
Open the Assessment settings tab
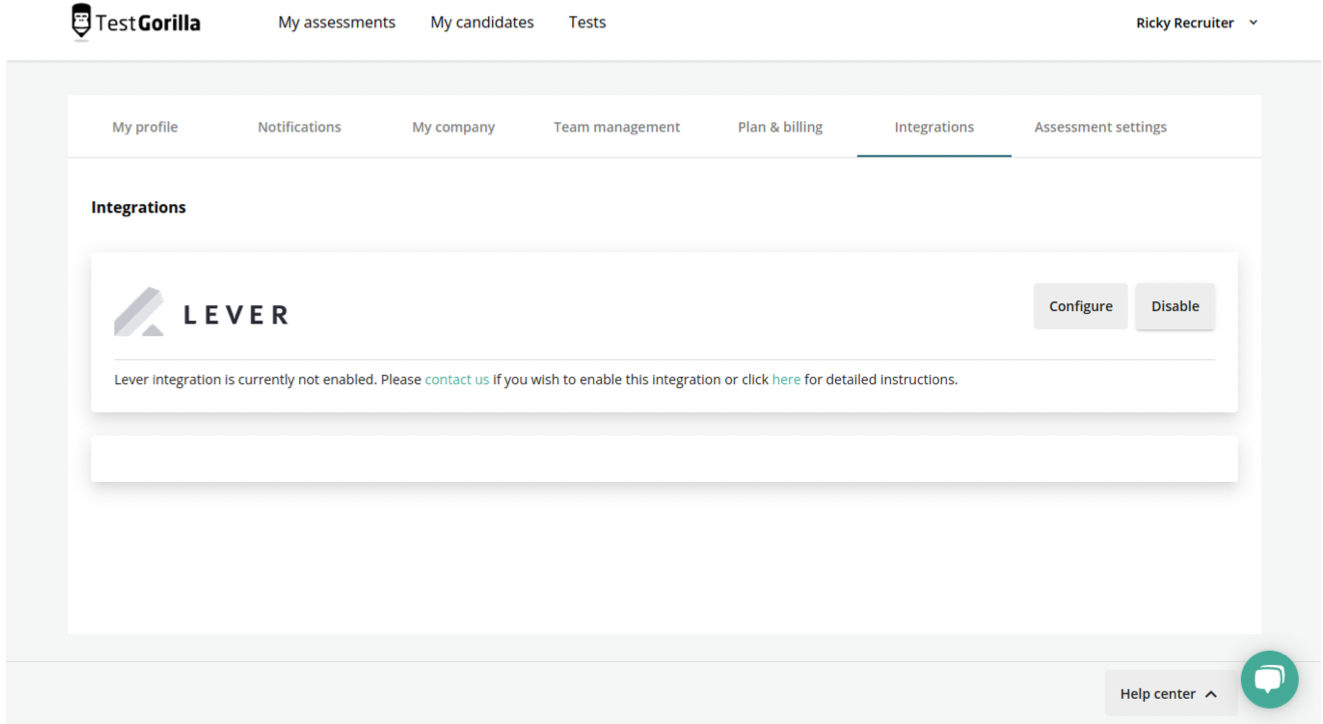(1100, 126)
